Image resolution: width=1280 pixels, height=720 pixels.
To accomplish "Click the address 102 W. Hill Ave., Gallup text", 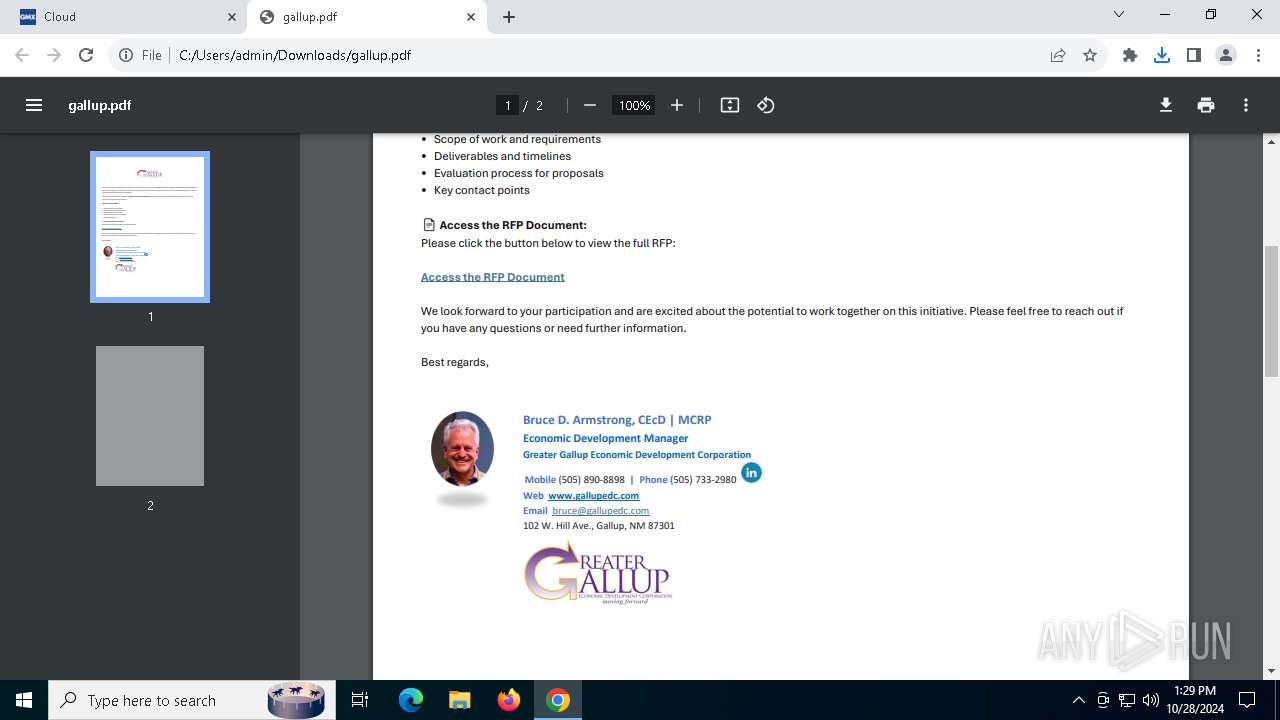I will [x=599, y=526].
